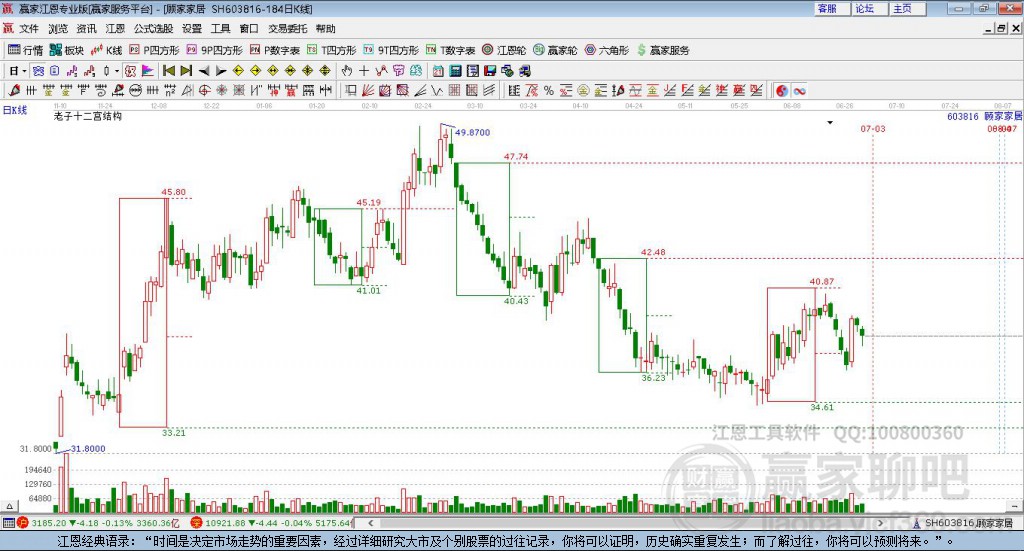Open the 赢家轮 wheel tool
The image size is (1024, 551).
(555, 50)
